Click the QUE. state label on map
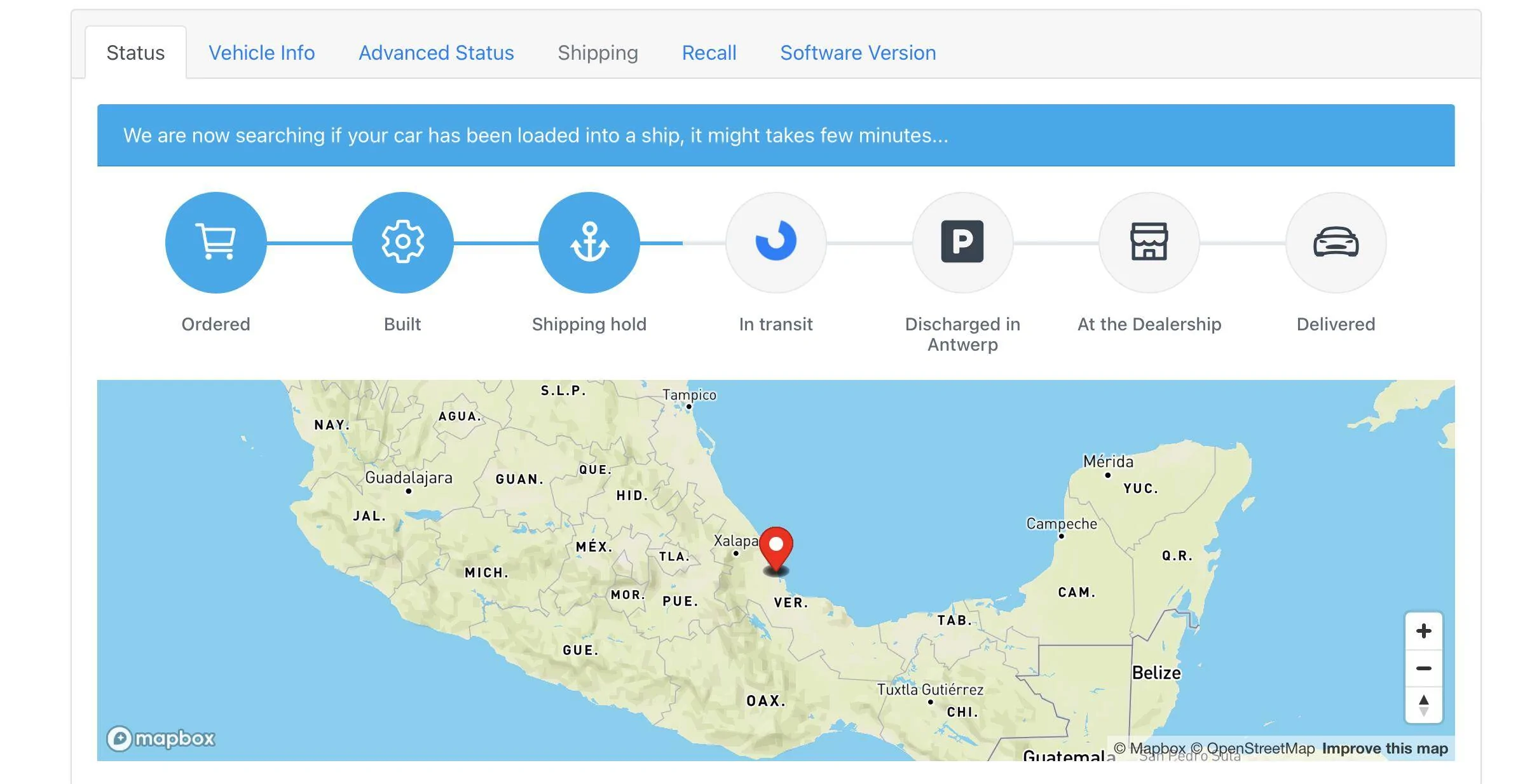This screenshot has width=1518, height=784. (595, 470)
